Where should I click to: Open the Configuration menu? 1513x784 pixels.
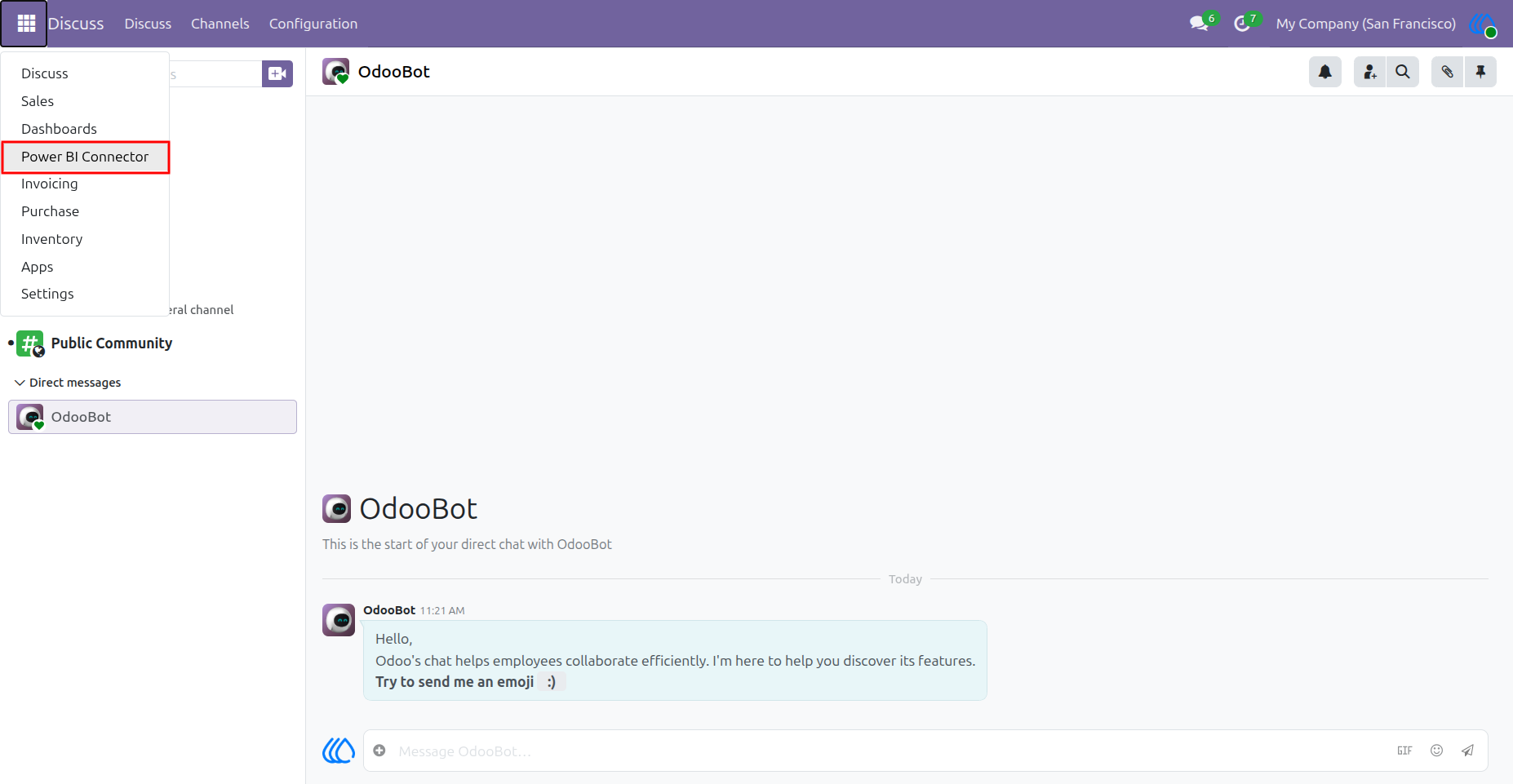(313, 24)
